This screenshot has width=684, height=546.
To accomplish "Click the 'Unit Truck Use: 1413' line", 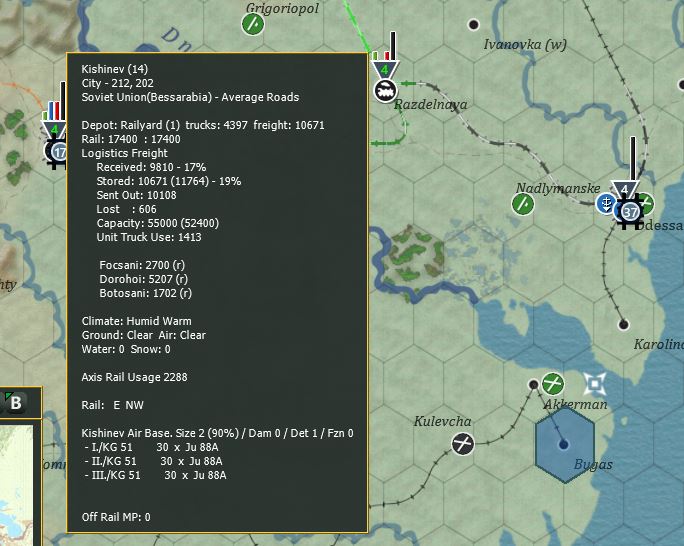I will pyautogui.click(x=149, y=237).
